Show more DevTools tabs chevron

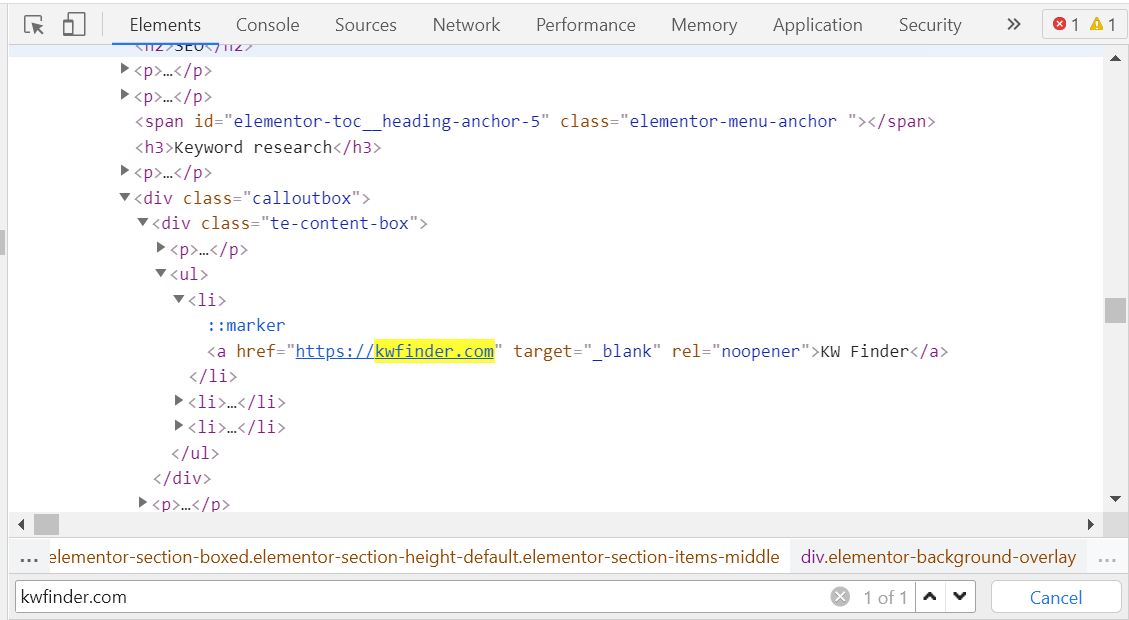1014,24
